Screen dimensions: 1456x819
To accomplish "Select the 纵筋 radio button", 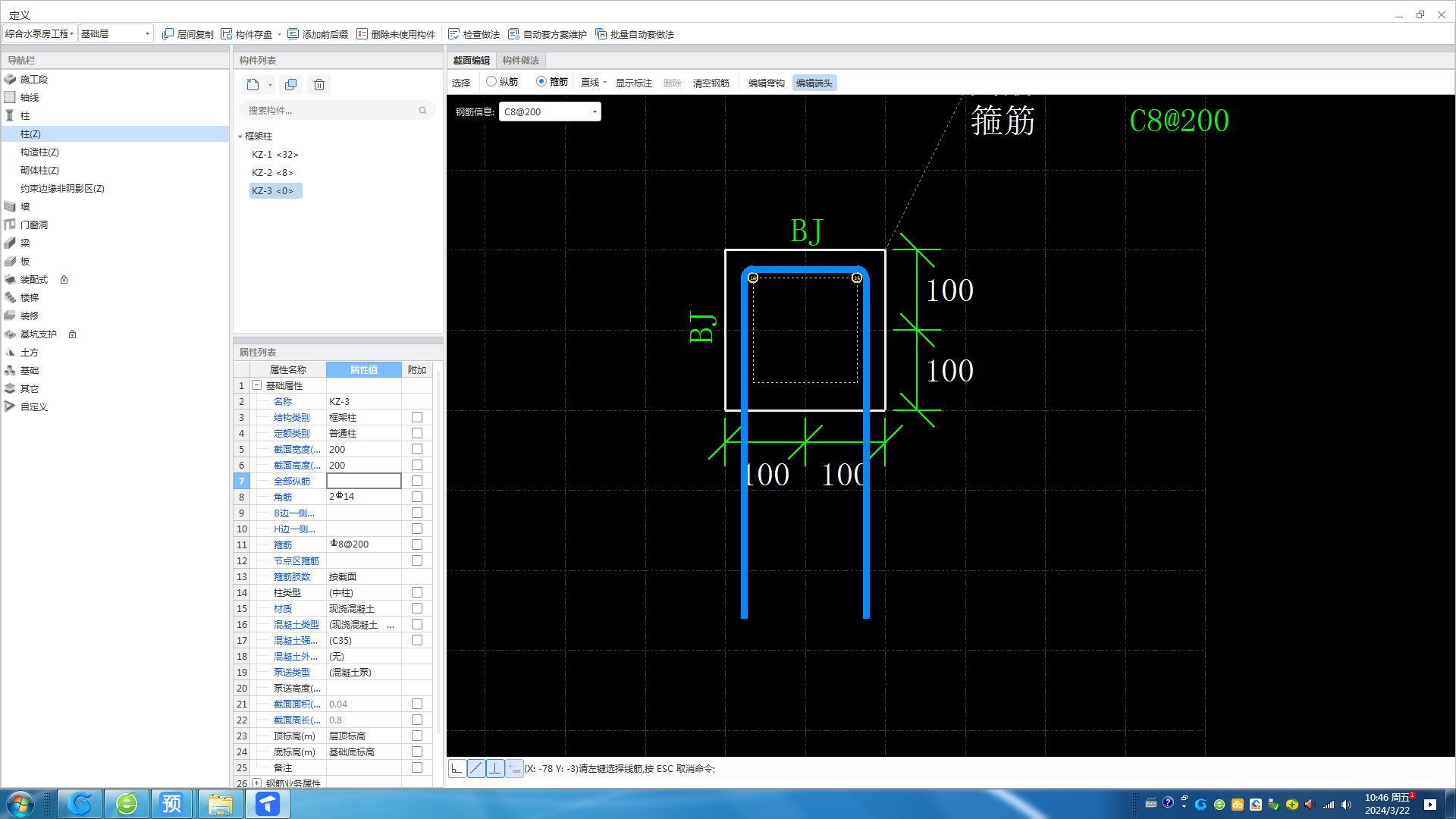I will coord(491,81).
